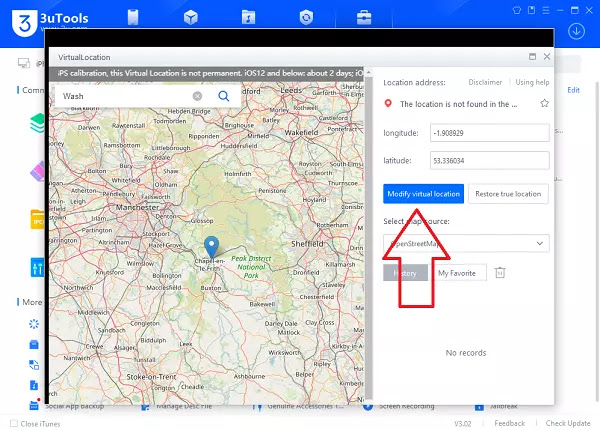Add location to favorites with star

point(544,103)
